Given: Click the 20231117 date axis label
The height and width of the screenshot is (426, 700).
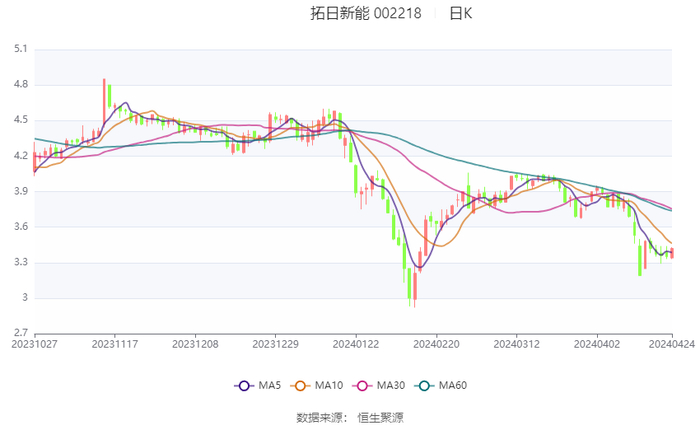Looking at the screenshot, I should (x=115, y=343).
